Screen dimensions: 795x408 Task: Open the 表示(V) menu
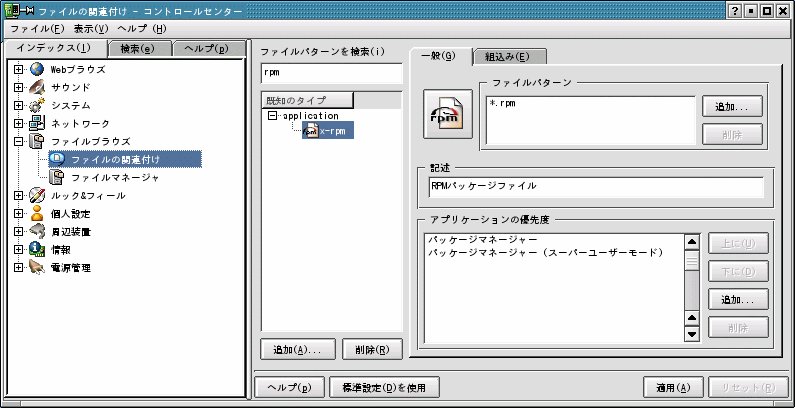(x=91, y=29)
